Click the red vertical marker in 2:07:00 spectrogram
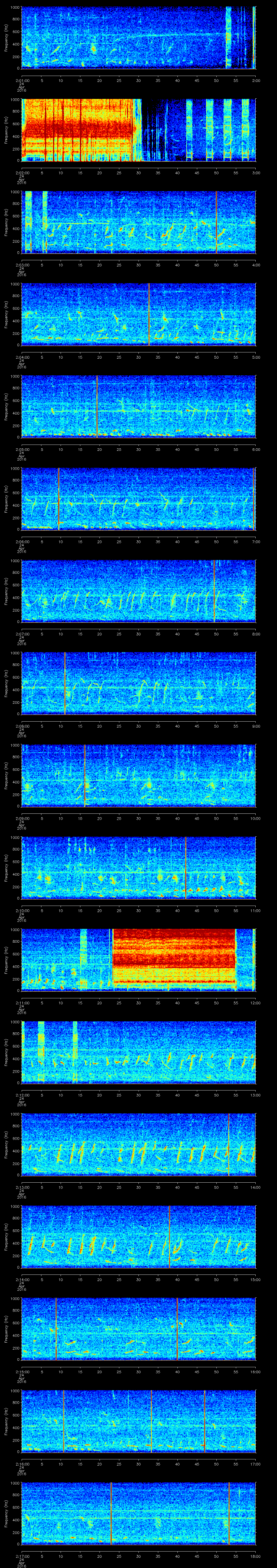The image size is (277, 1568). pyautogui.click(x=214, y=591)
